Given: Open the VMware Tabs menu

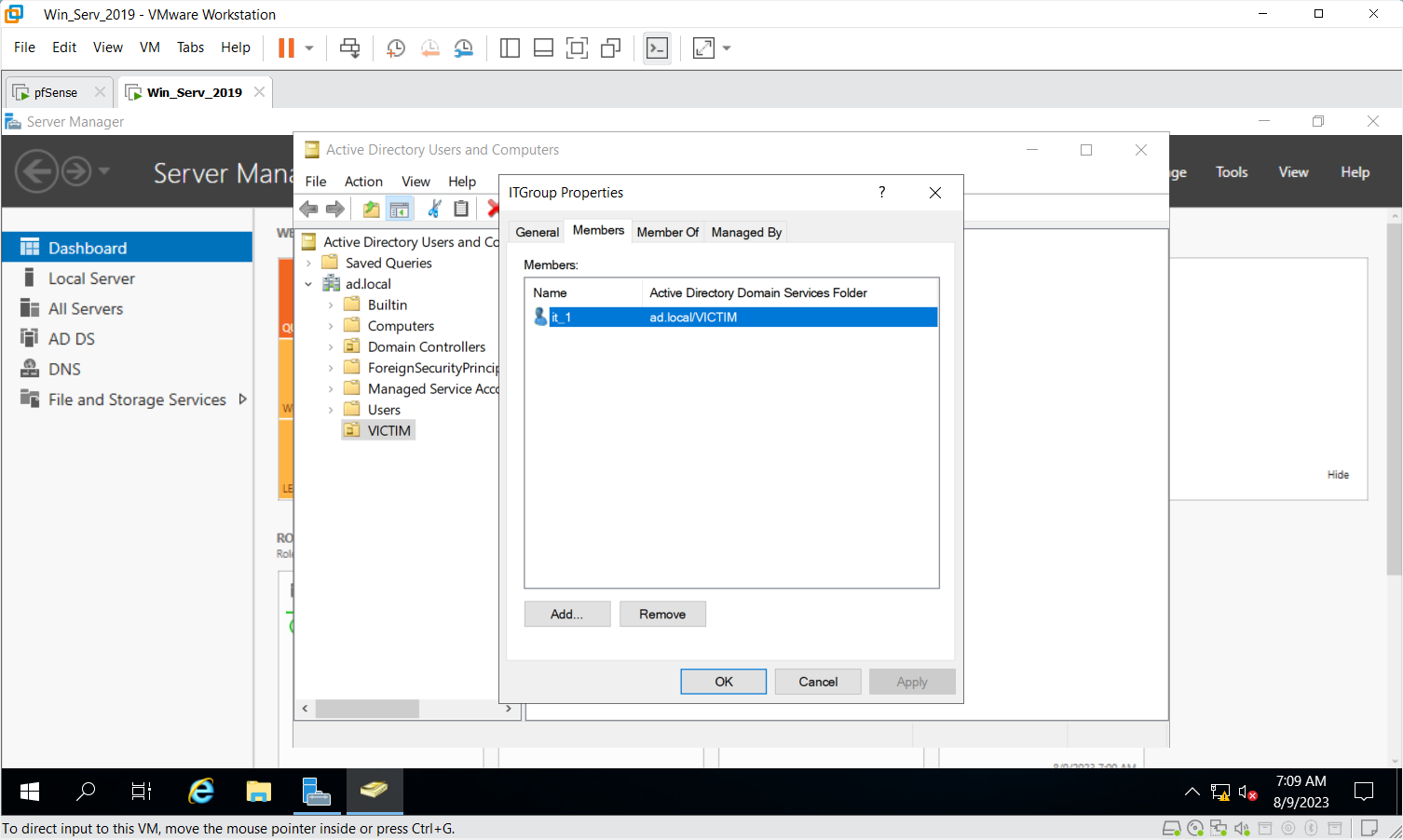Looking at the screenshot, I should [x=190, y=47].
